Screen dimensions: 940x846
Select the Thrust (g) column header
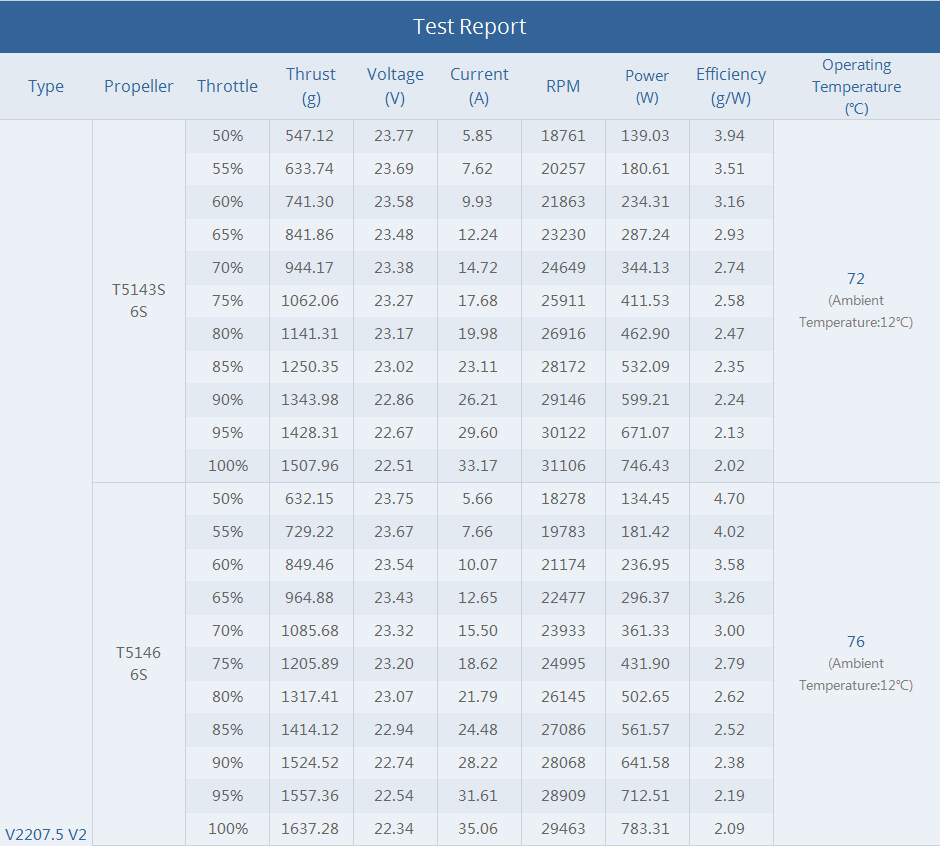click(311, 86)
